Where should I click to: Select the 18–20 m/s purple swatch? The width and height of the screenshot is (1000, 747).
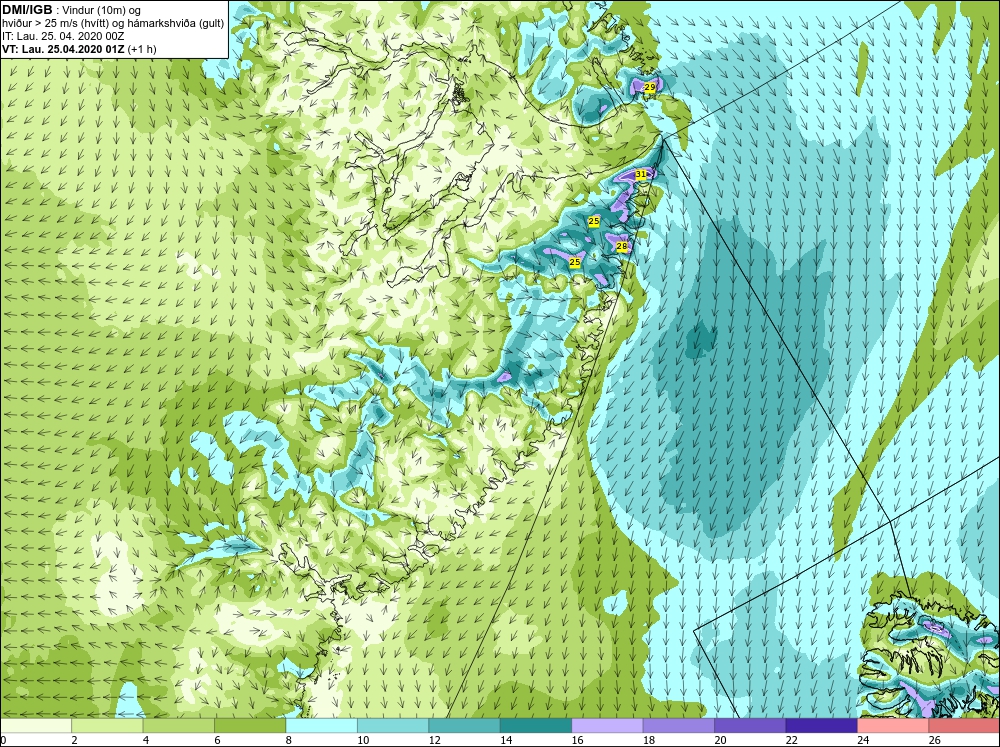point(679,725)
